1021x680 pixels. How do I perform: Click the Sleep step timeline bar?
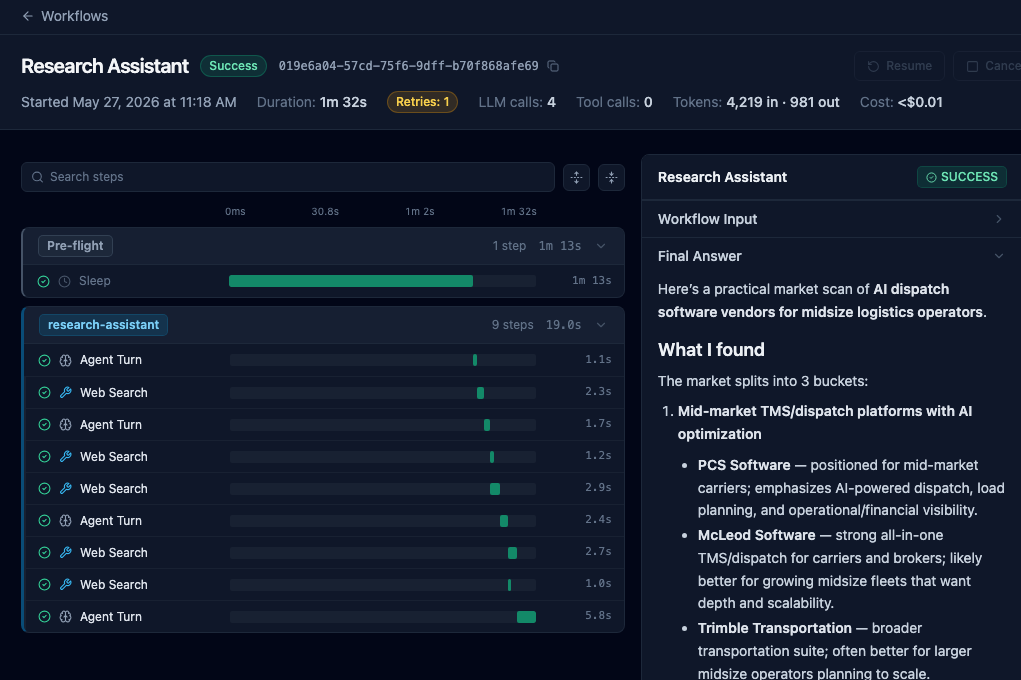point(351,281)
